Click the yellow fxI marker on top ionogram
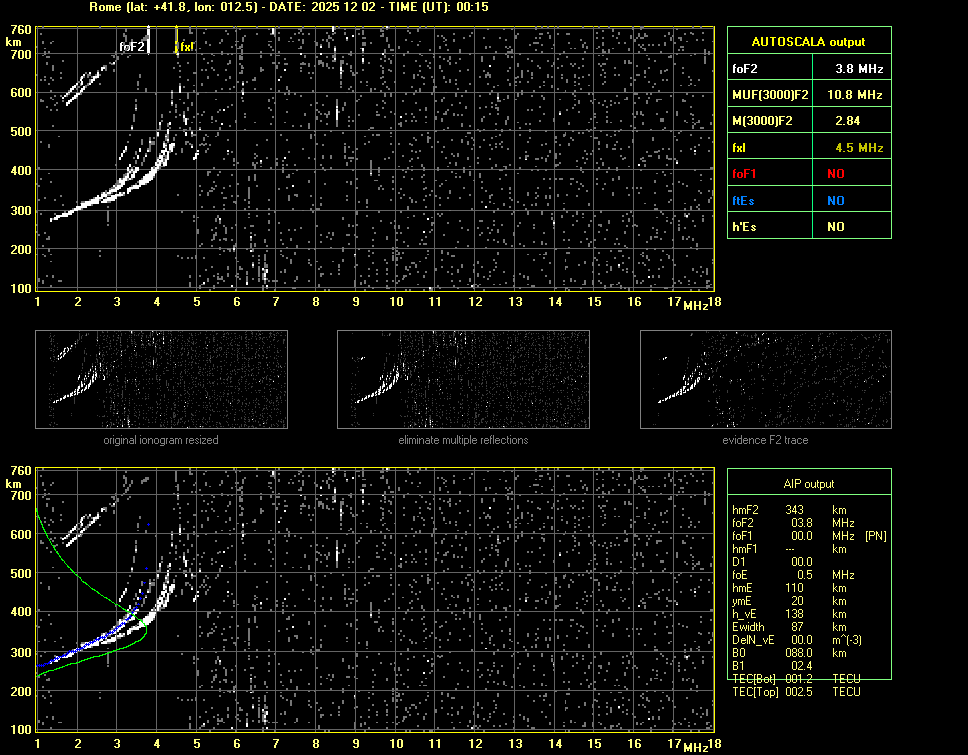 (186, 46)
